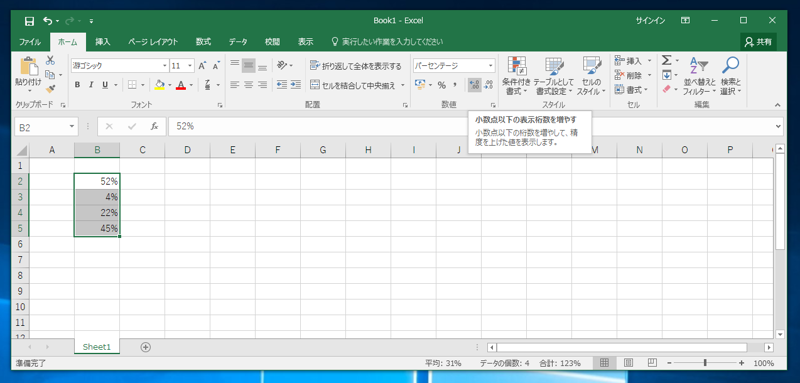The height and width of the screenshot is (383, 800).
Task: Click the accounting number format icon
Action: pyautogui.click(x=420, y=85)
